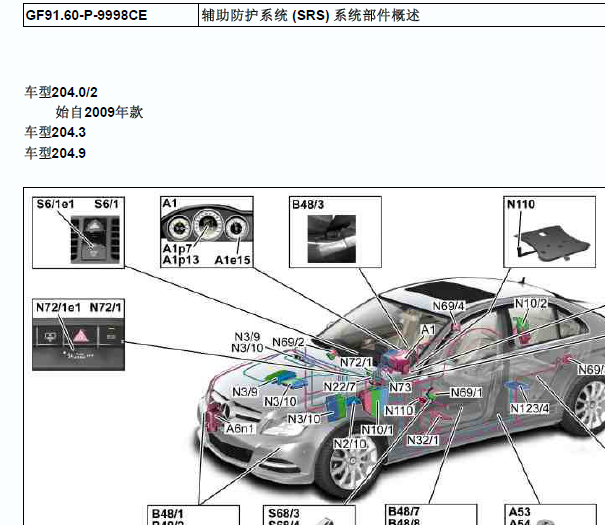Screen dimensions: 605x525
Task: Click the A53 box label
Action: (519, 512)
